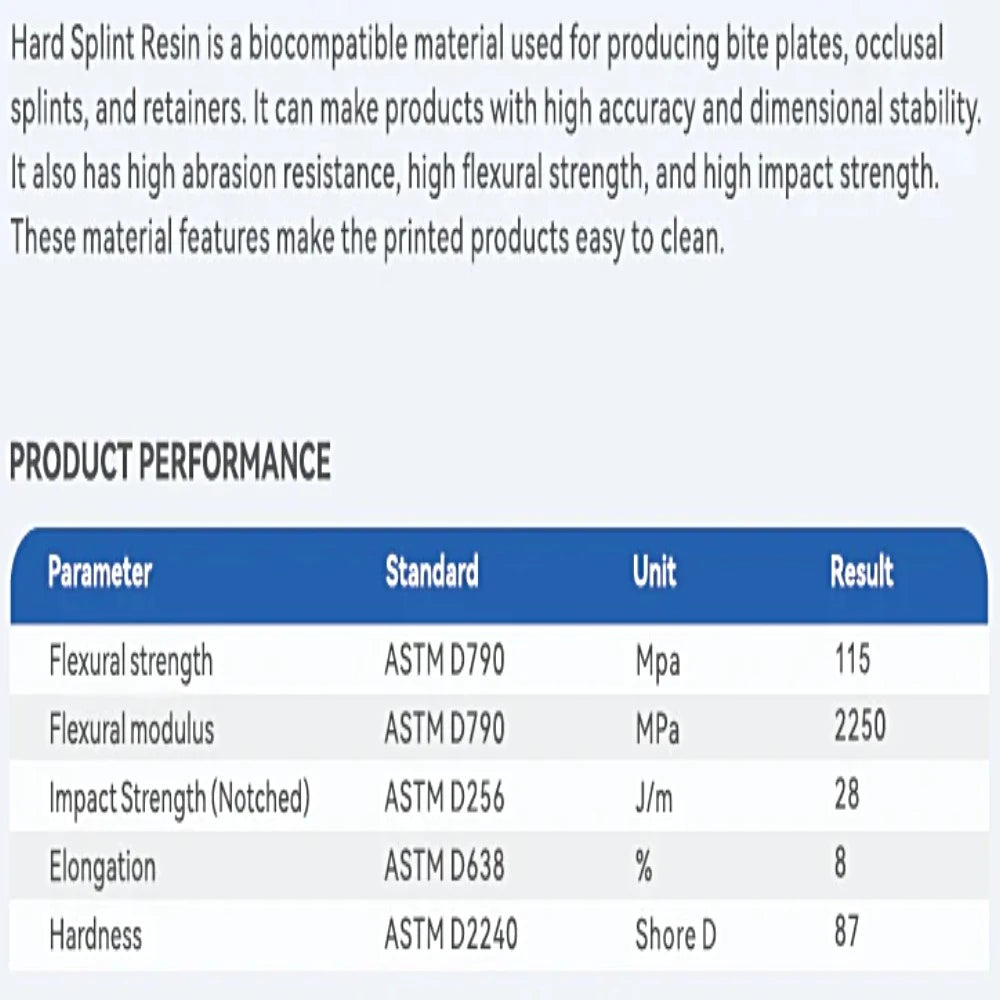Click the Standard column header
Viewport: 1000px width, 1000px height.
(432, 573)
